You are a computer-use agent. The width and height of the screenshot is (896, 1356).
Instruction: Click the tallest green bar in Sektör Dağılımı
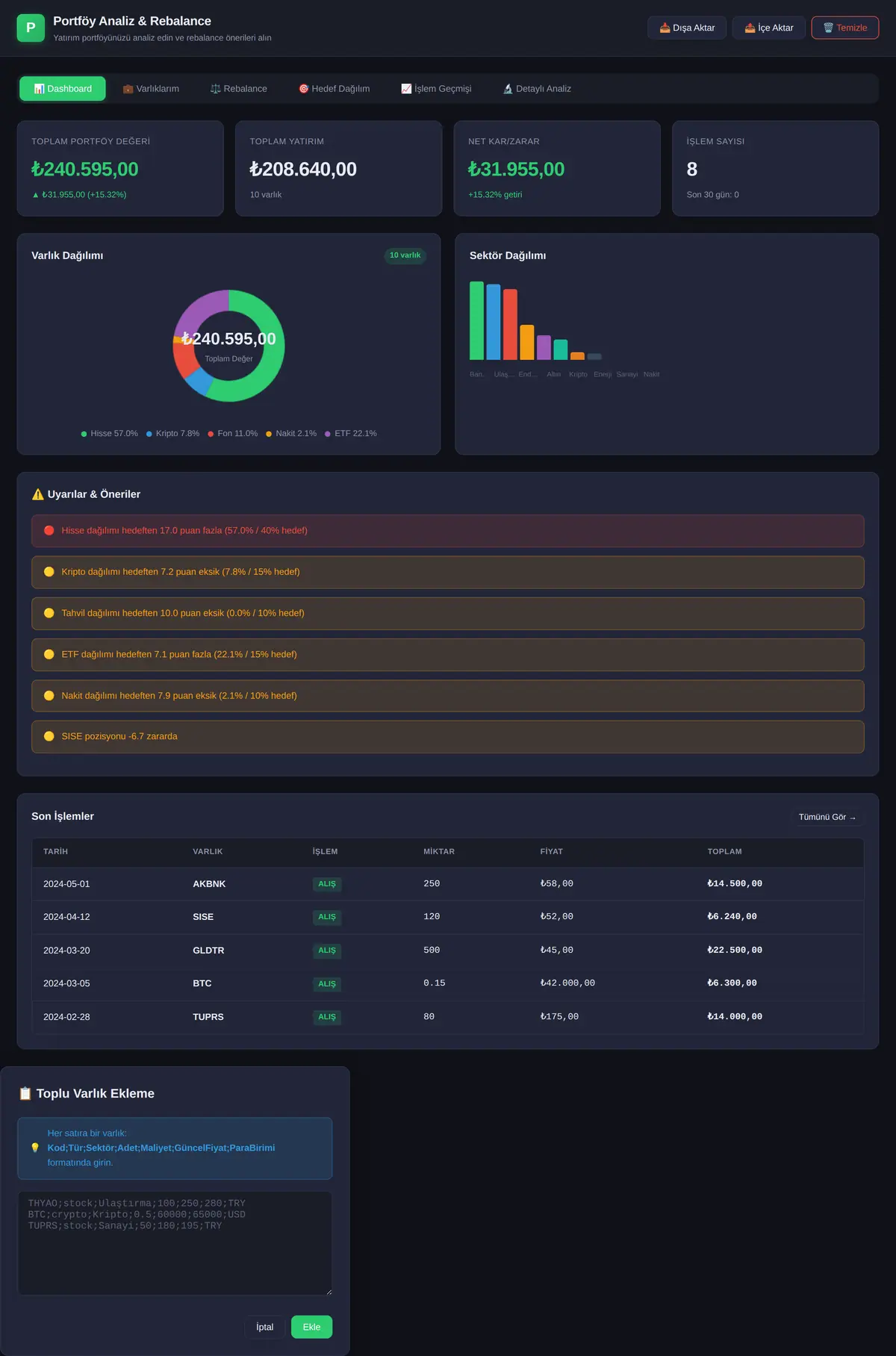click(x=476, y=320)
